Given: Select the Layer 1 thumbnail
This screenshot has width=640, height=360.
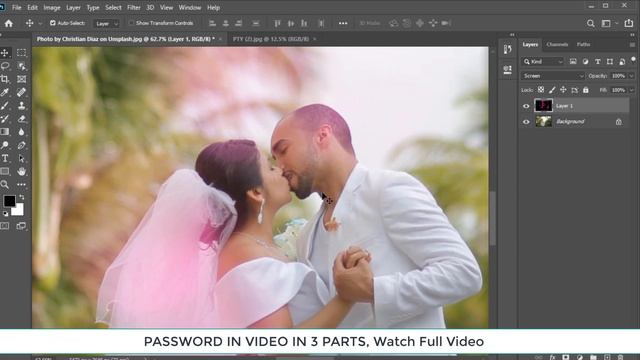Looking at the screenshot, I should point(543,106).
